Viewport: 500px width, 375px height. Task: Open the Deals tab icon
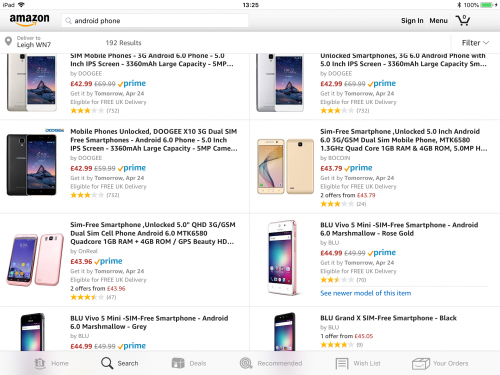coord(178,363)
